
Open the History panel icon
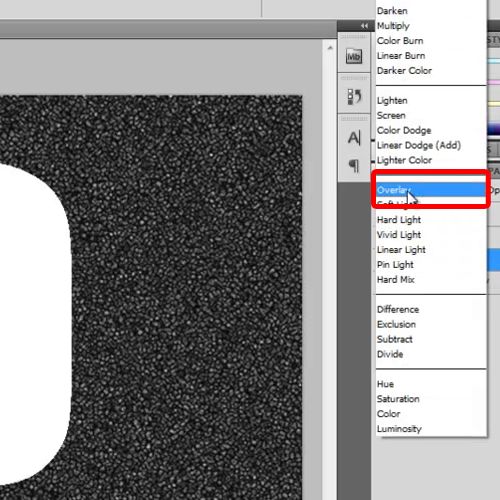click(x=354, y=97)
